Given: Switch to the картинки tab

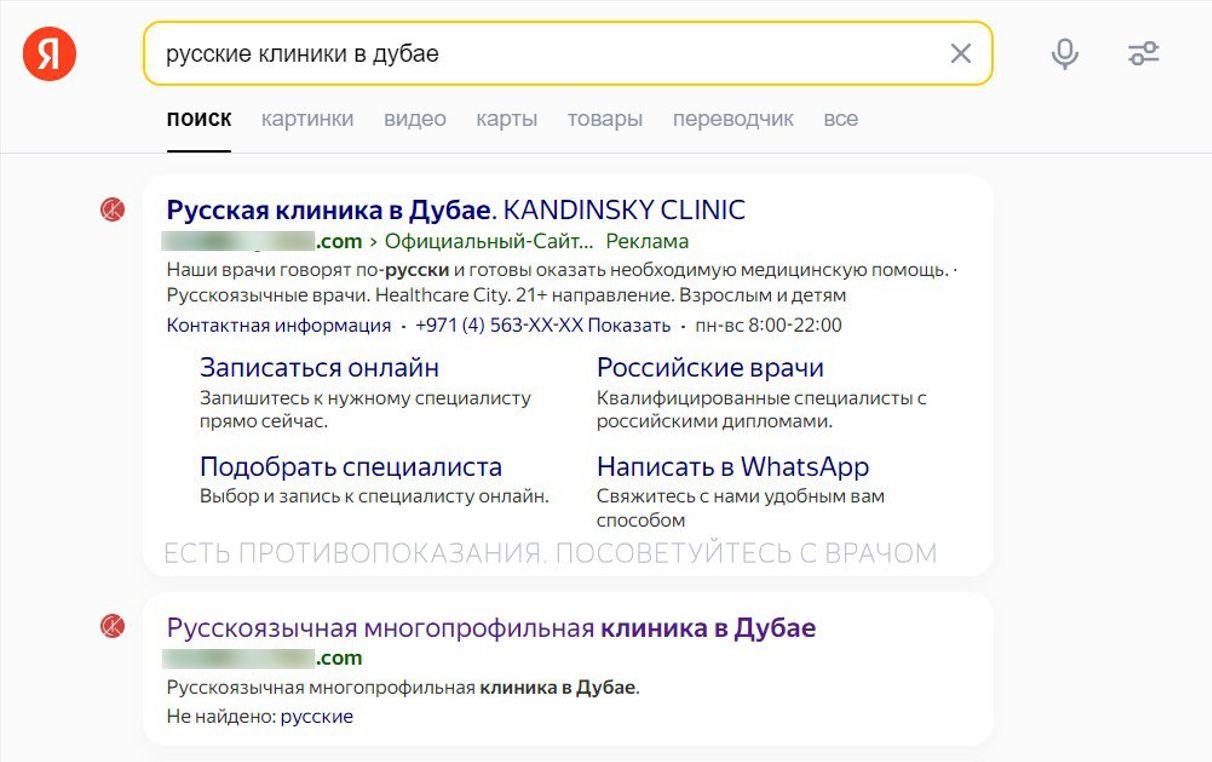Looking at the screenshot, I should (307, 119).
